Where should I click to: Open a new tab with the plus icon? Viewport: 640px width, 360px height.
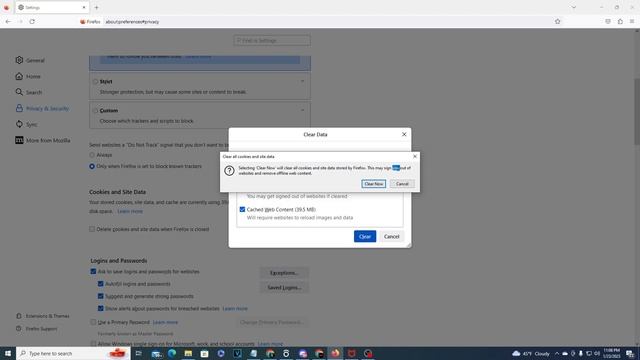[x=96, y=7]
